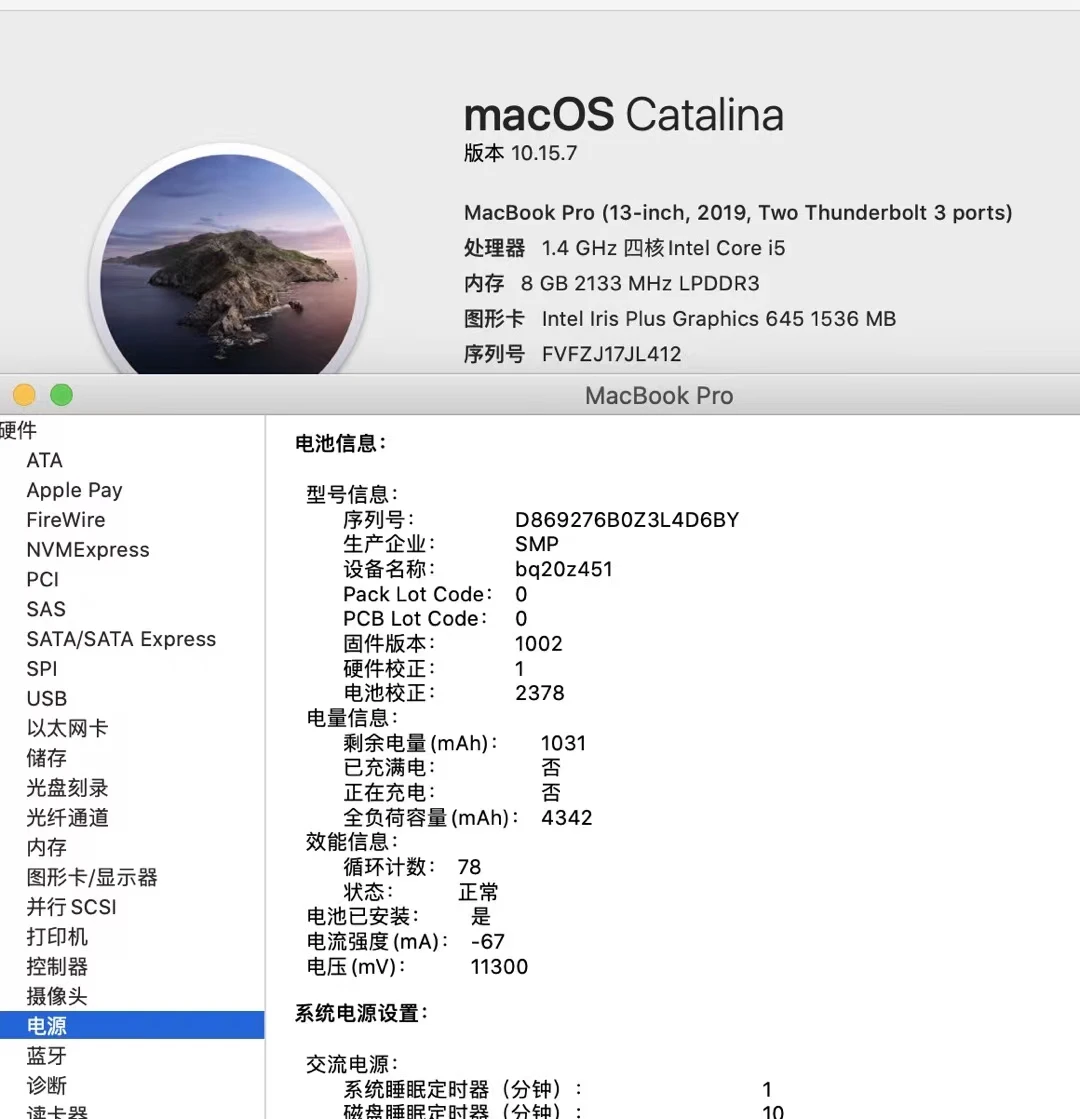Open the 诊断 section
This screenshot has height=1119, width=1080.
45,1085
